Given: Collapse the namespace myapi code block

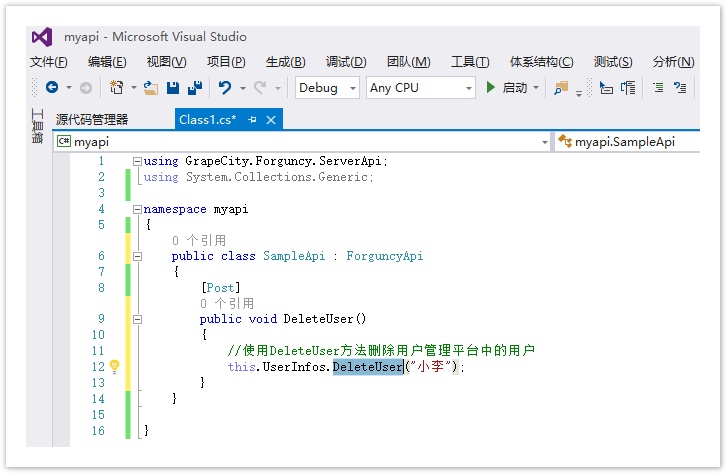Looking at the screenshot, I should (137, 210).
